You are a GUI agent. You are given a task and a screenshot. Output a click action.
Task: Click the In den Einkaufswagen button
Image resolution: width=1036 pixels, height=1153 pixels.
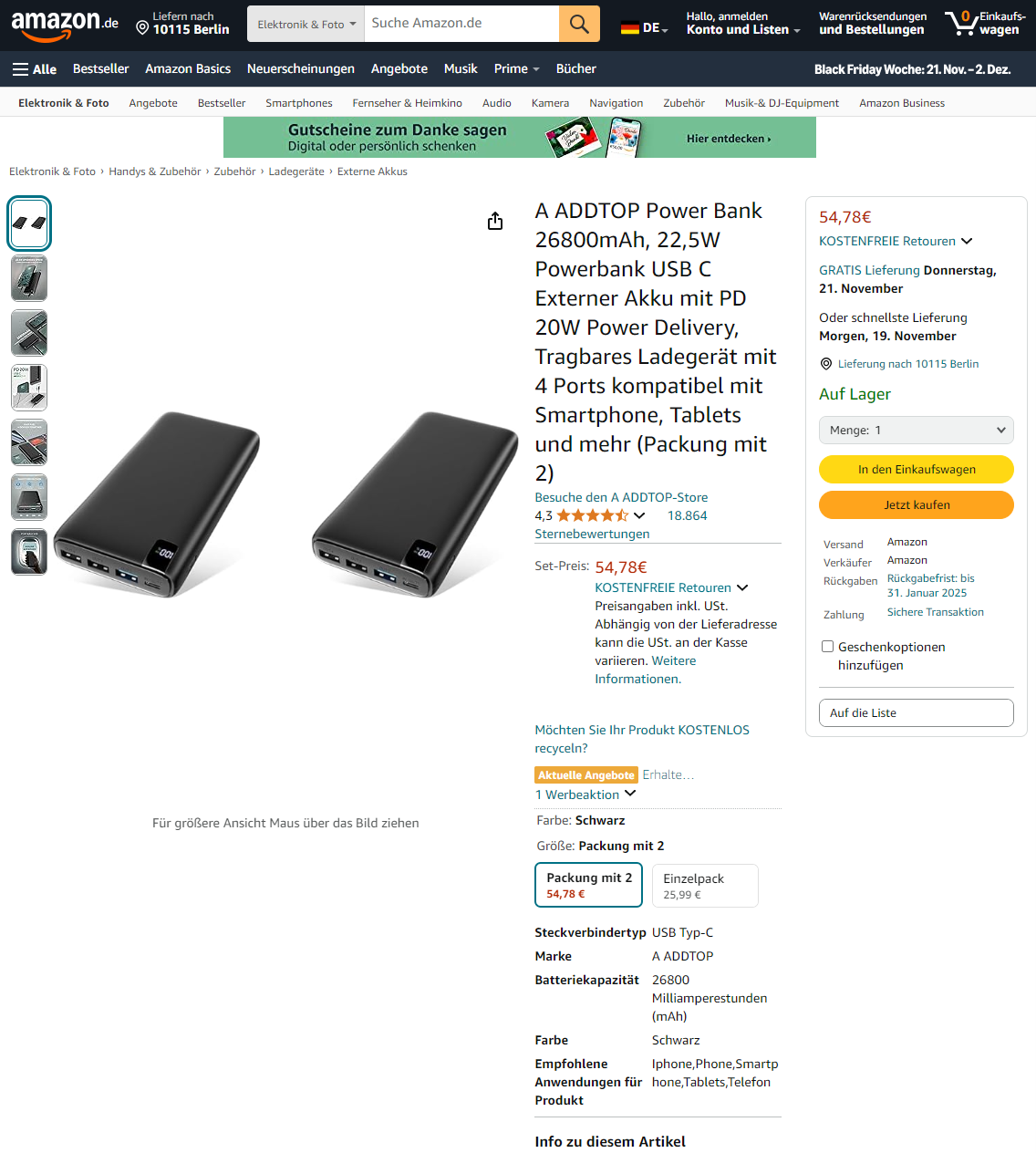click(917, 469)
